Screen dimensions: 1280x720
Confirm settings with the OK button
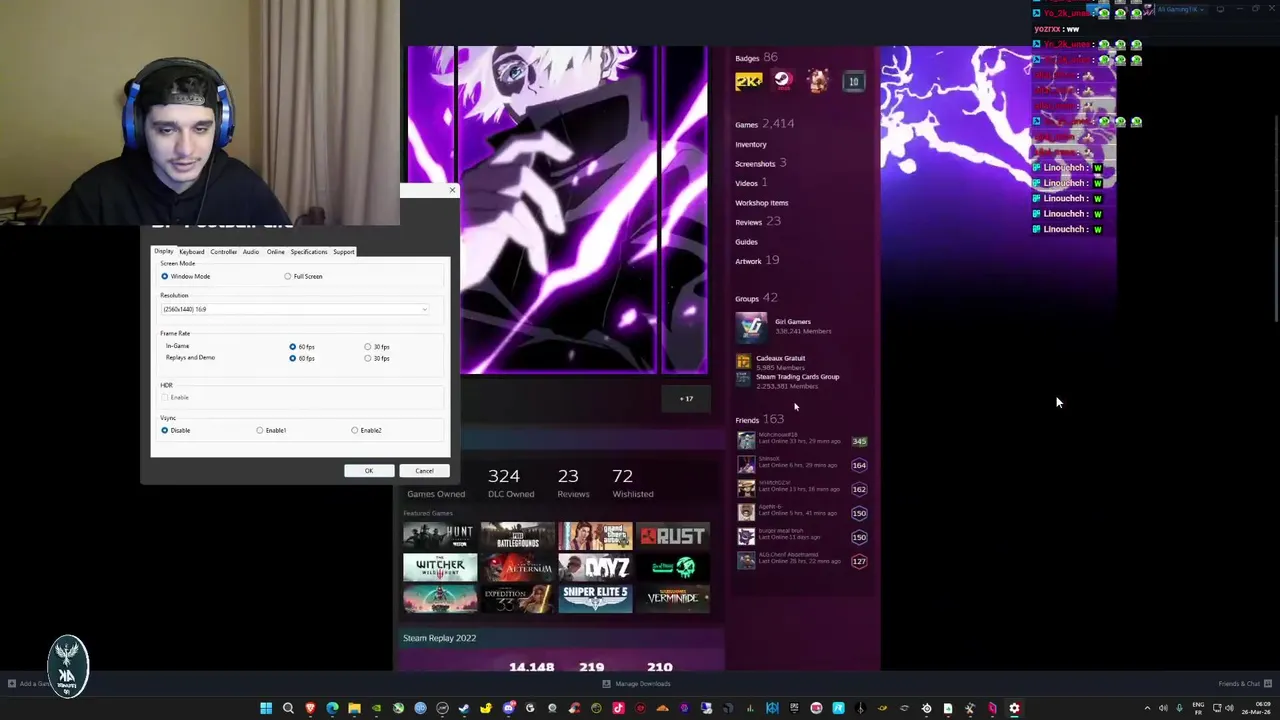point(369,471)
